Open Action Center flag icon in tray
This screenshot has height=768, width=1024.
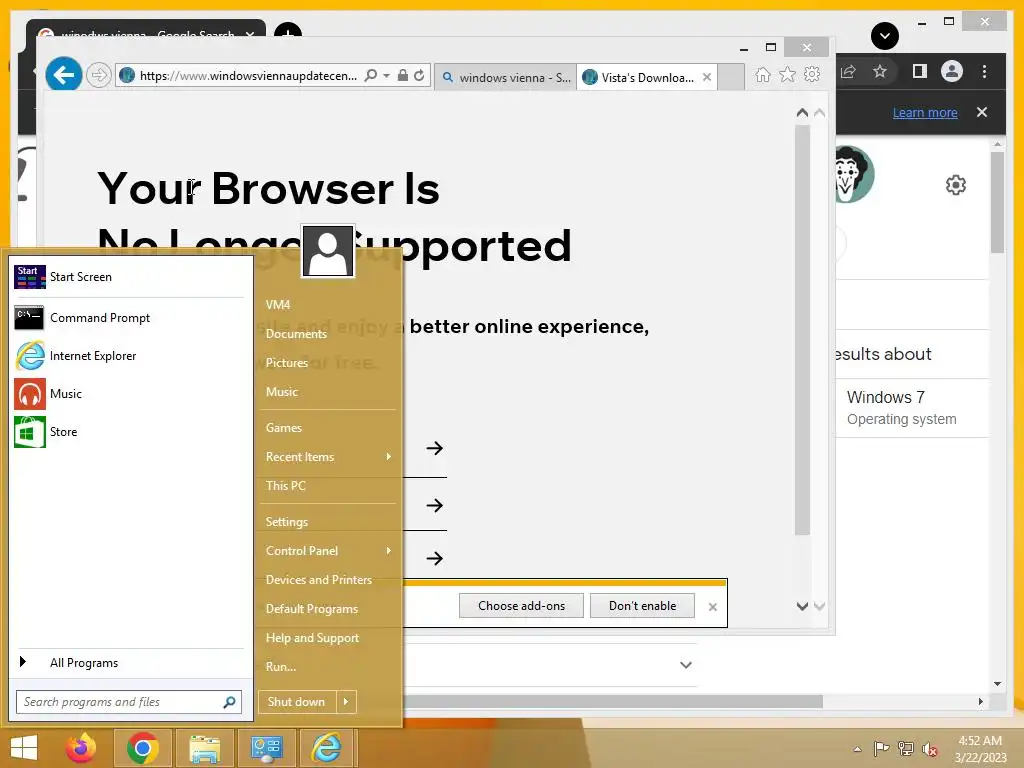881,748
